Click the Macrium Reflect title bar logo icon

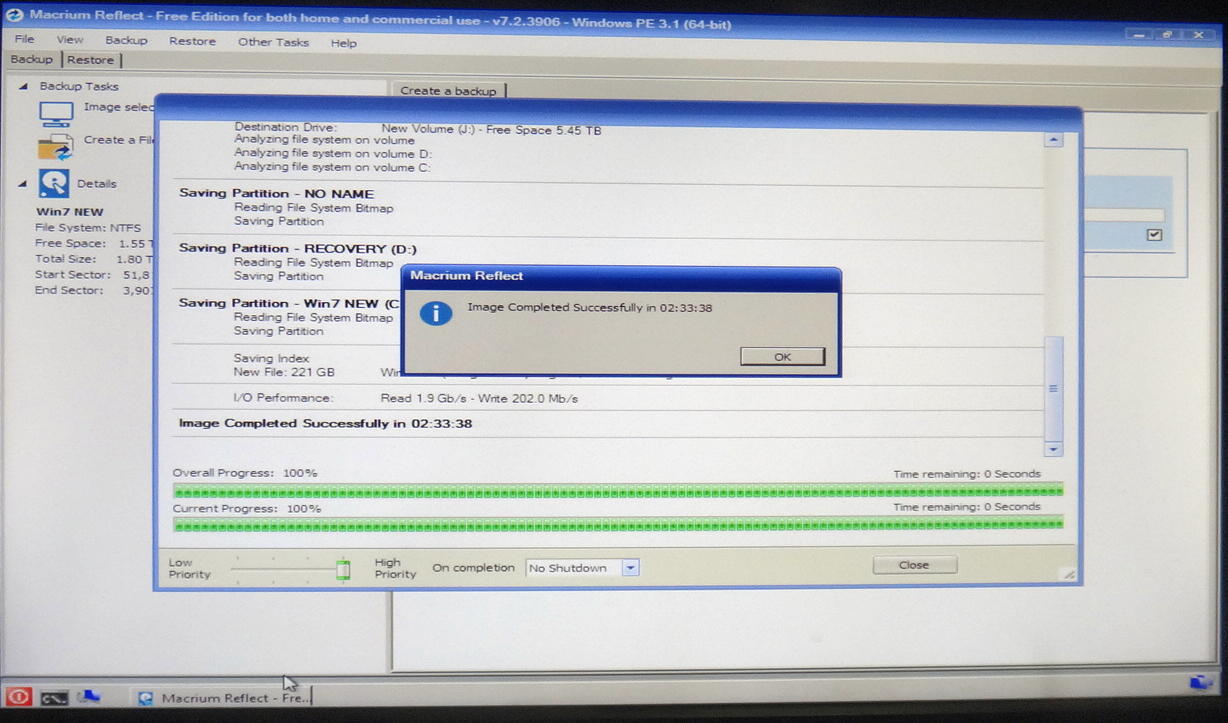14,15
